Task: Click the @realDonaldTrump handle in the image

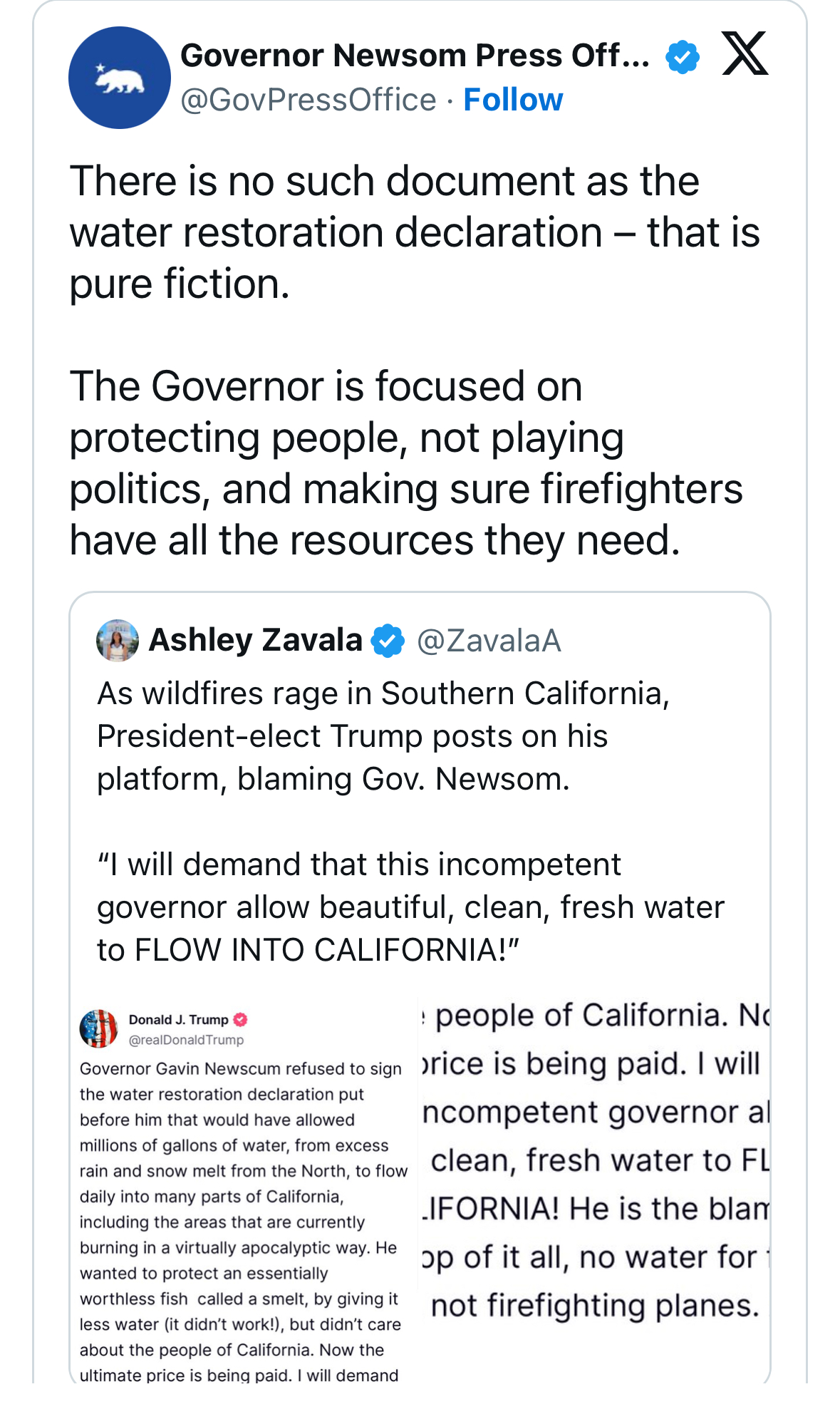Action: point(186,1040)
